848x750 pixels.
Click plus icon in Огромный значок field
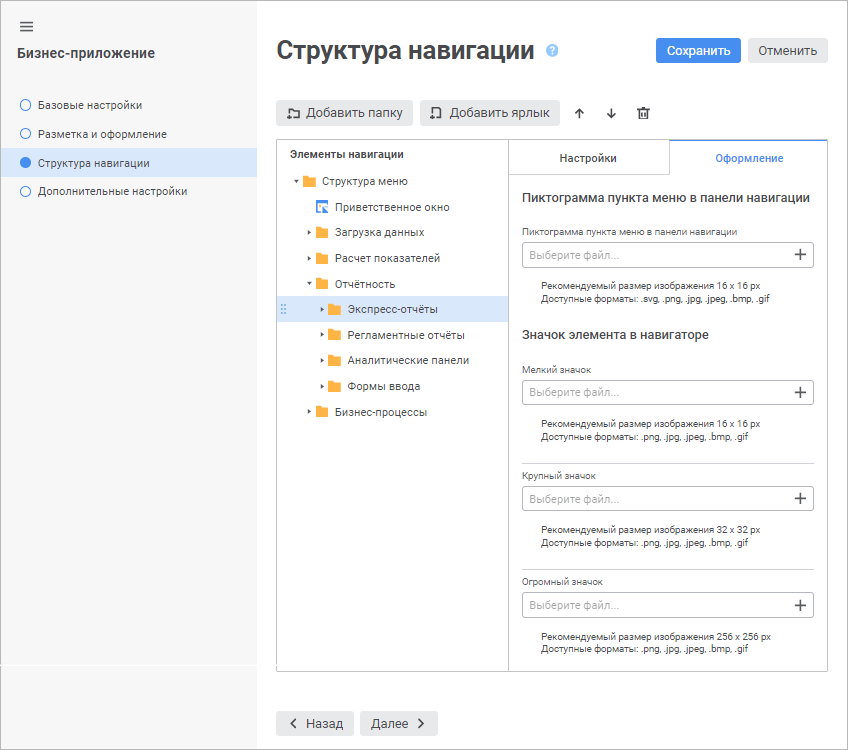[x=800, y=605]
